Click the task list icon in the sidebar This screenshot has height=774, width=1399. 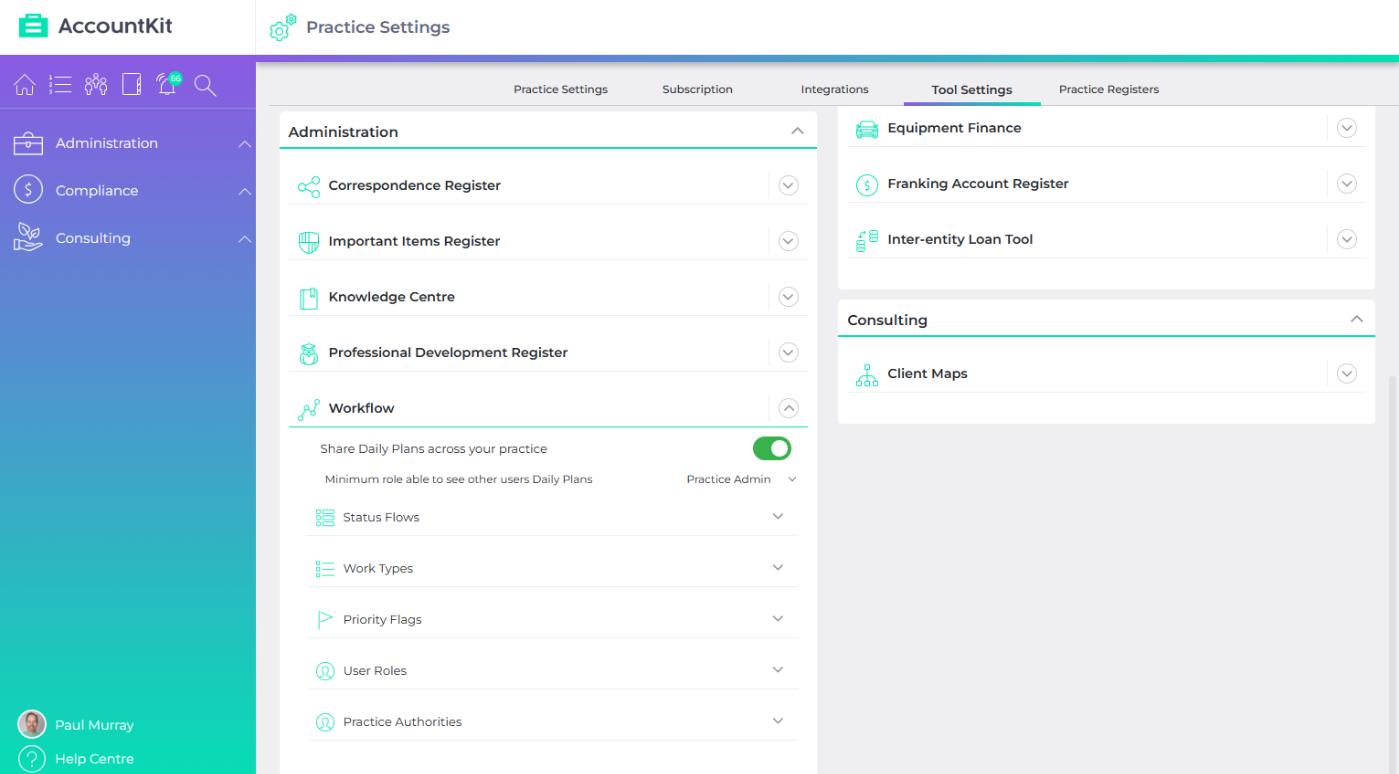(60, 84)
